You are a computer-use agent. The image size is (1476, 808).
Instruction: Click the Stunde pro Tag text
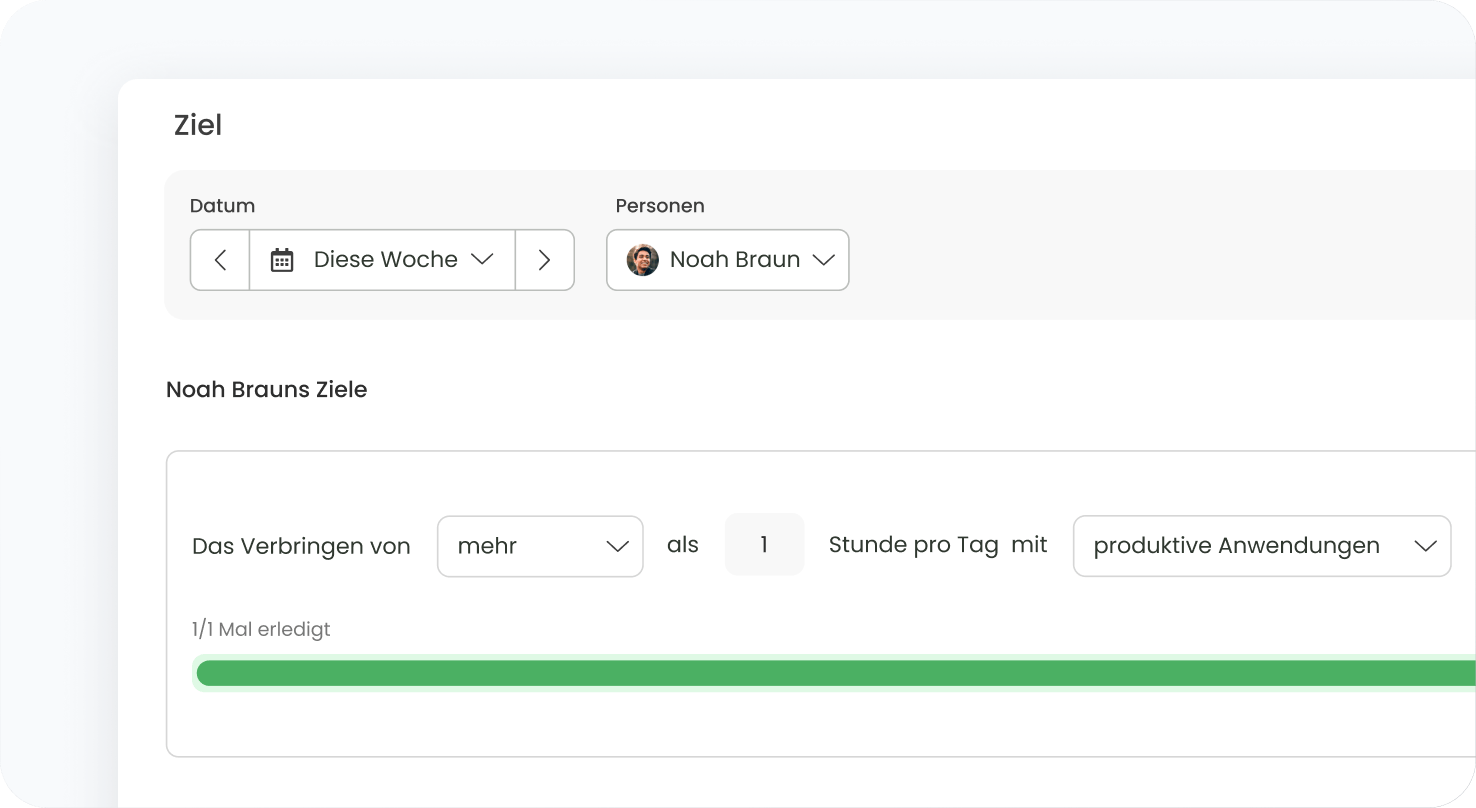tap(913, 545)
